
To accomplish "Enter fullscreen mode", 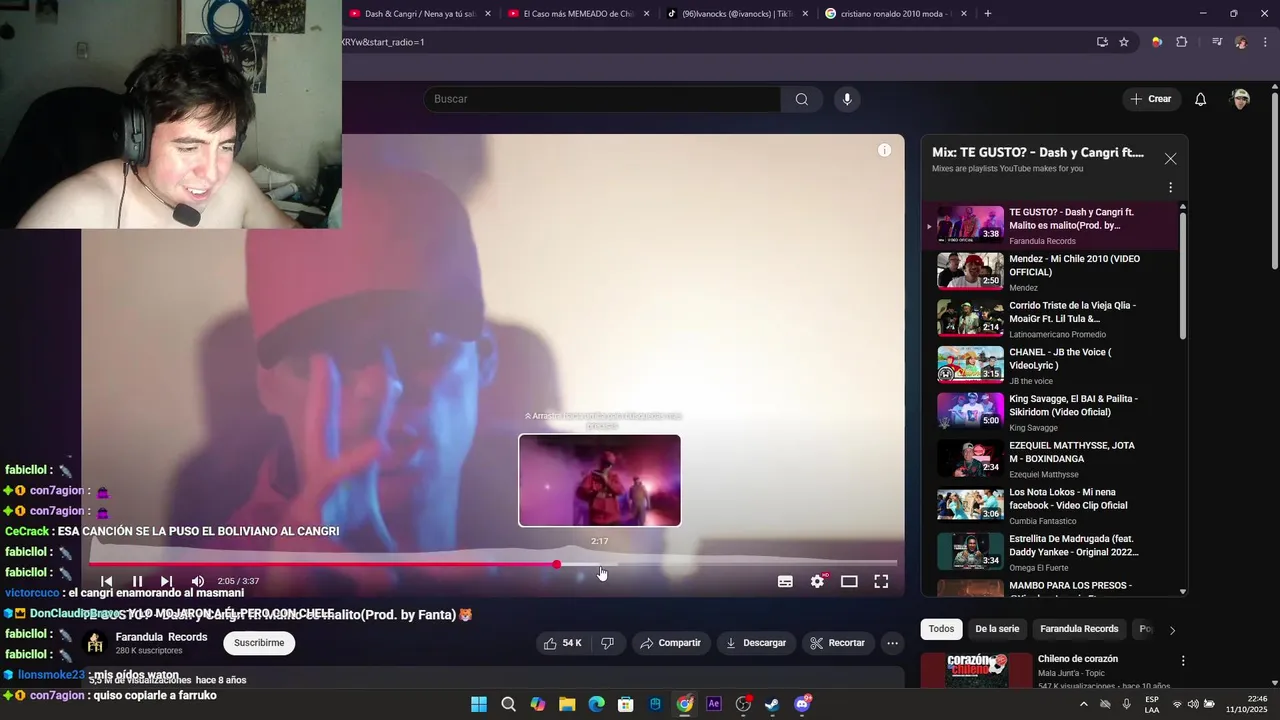I will click(x=881, y=581).
